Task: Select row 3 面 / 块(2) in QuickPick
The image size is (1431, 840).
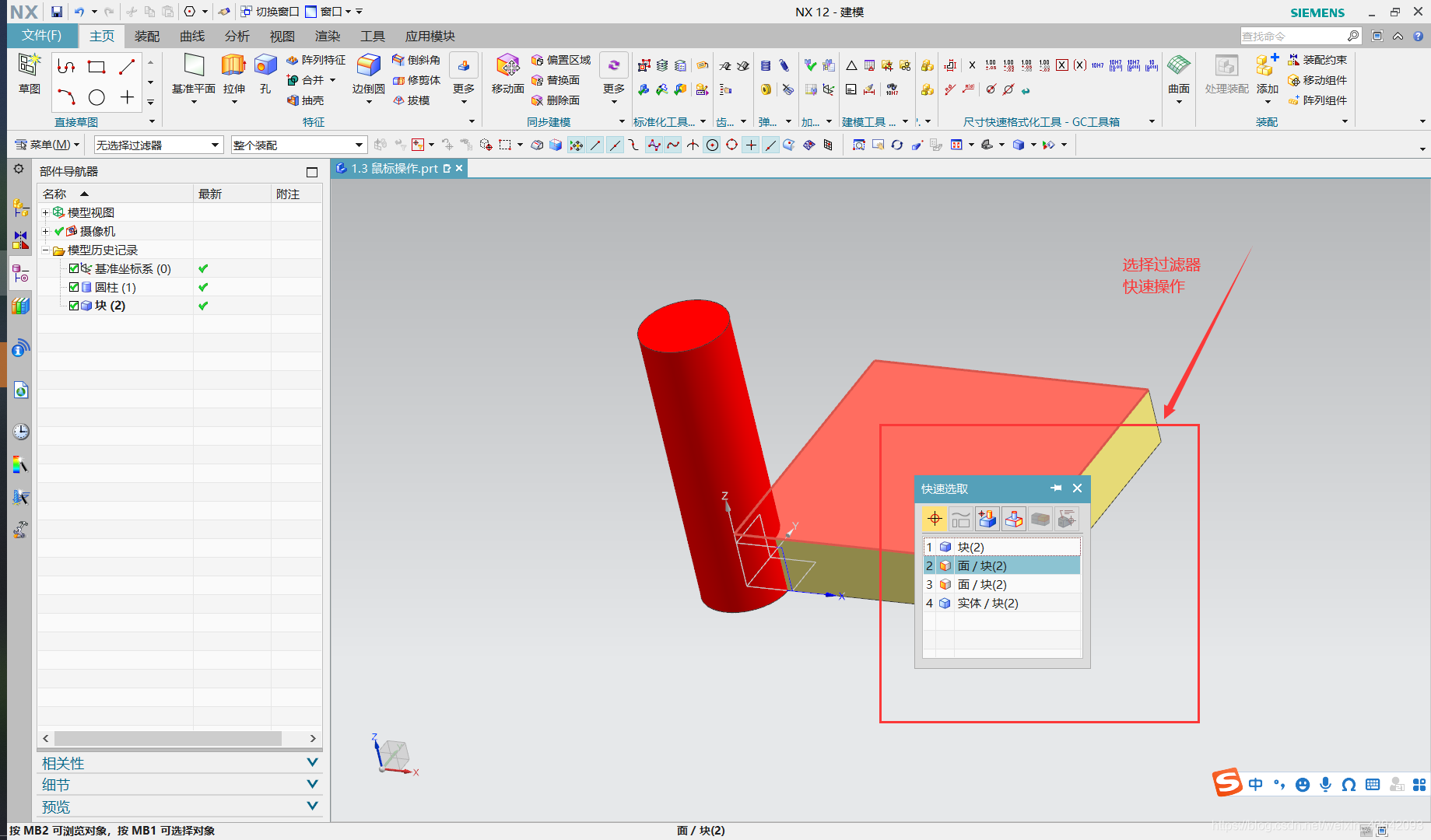Action: tap(1002, 584)
